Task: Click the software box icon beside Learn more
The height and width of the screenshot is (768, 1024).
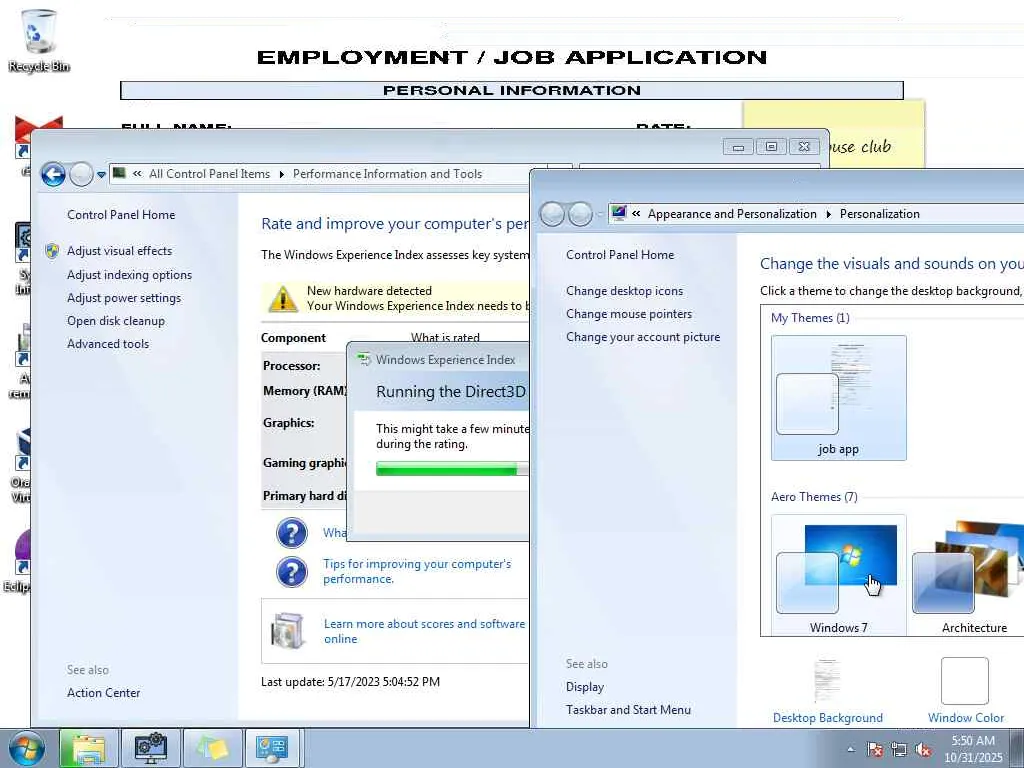Action: coord(288,631)
